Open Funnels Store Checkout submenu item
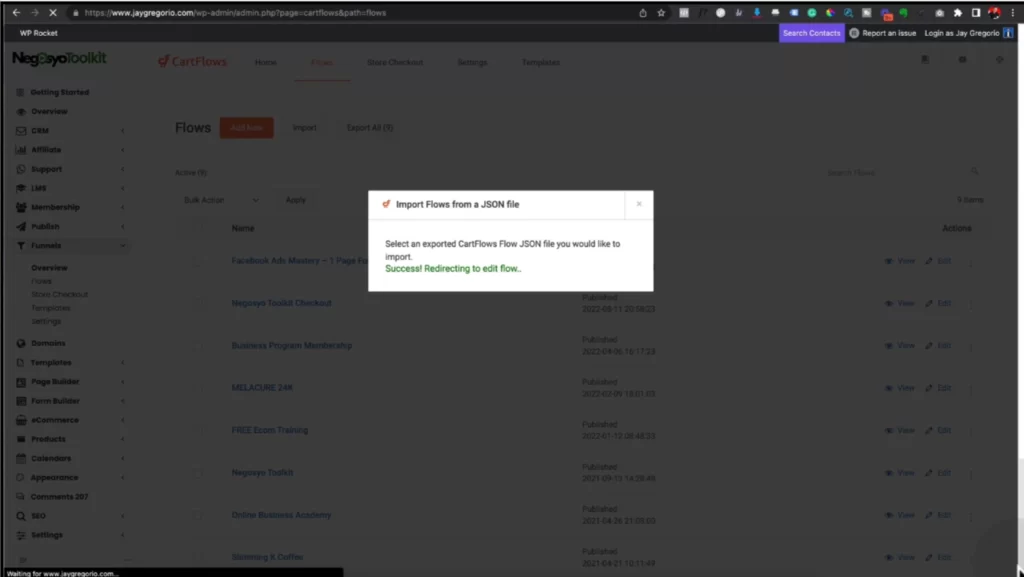Viewport: 1024px width, 577px height. coord(59,294)
